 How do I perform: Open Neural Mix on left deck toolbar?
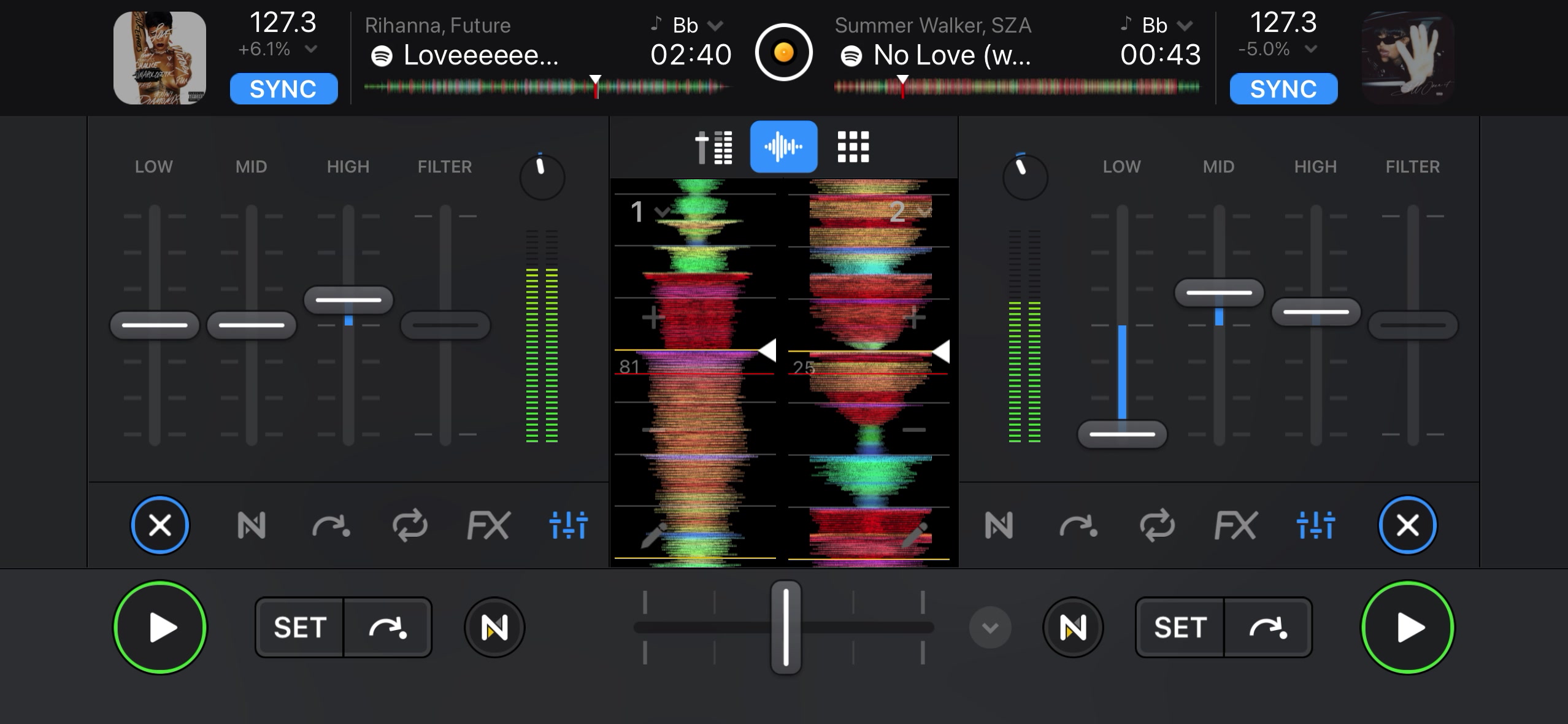(252, 526)
